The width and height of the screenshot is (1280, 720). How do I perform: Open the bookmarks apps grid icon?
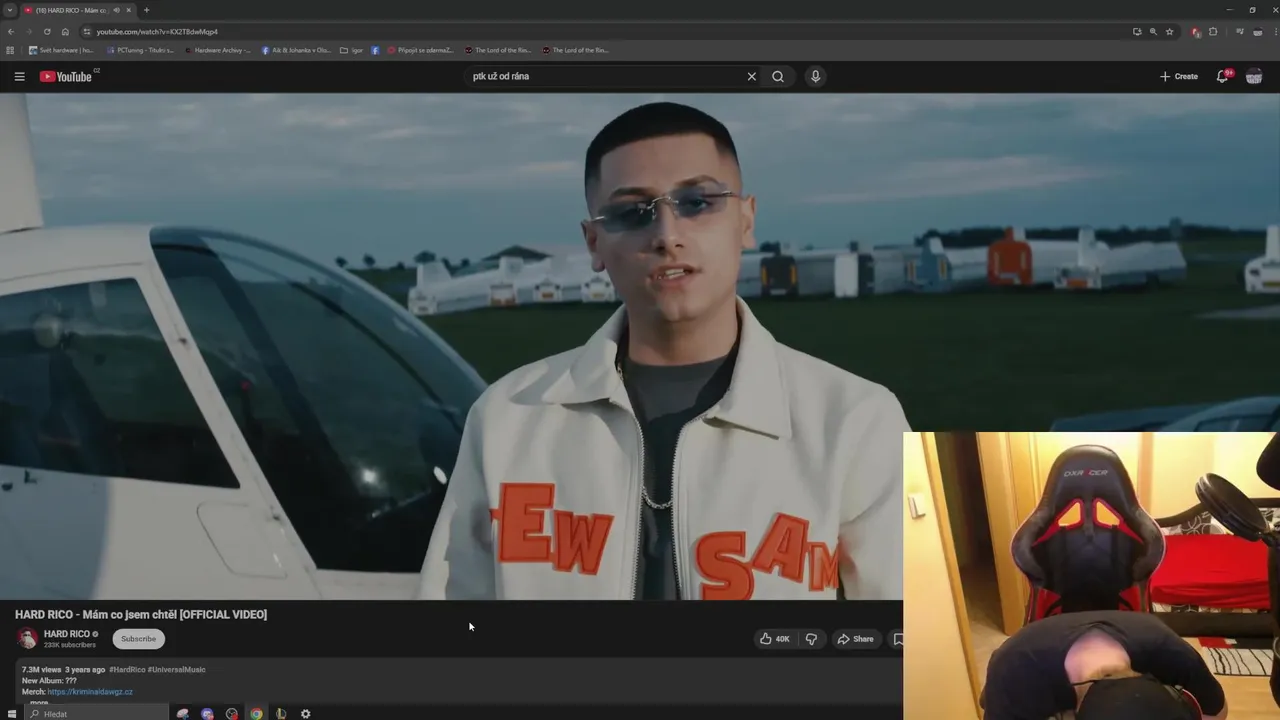pos(10,50)
